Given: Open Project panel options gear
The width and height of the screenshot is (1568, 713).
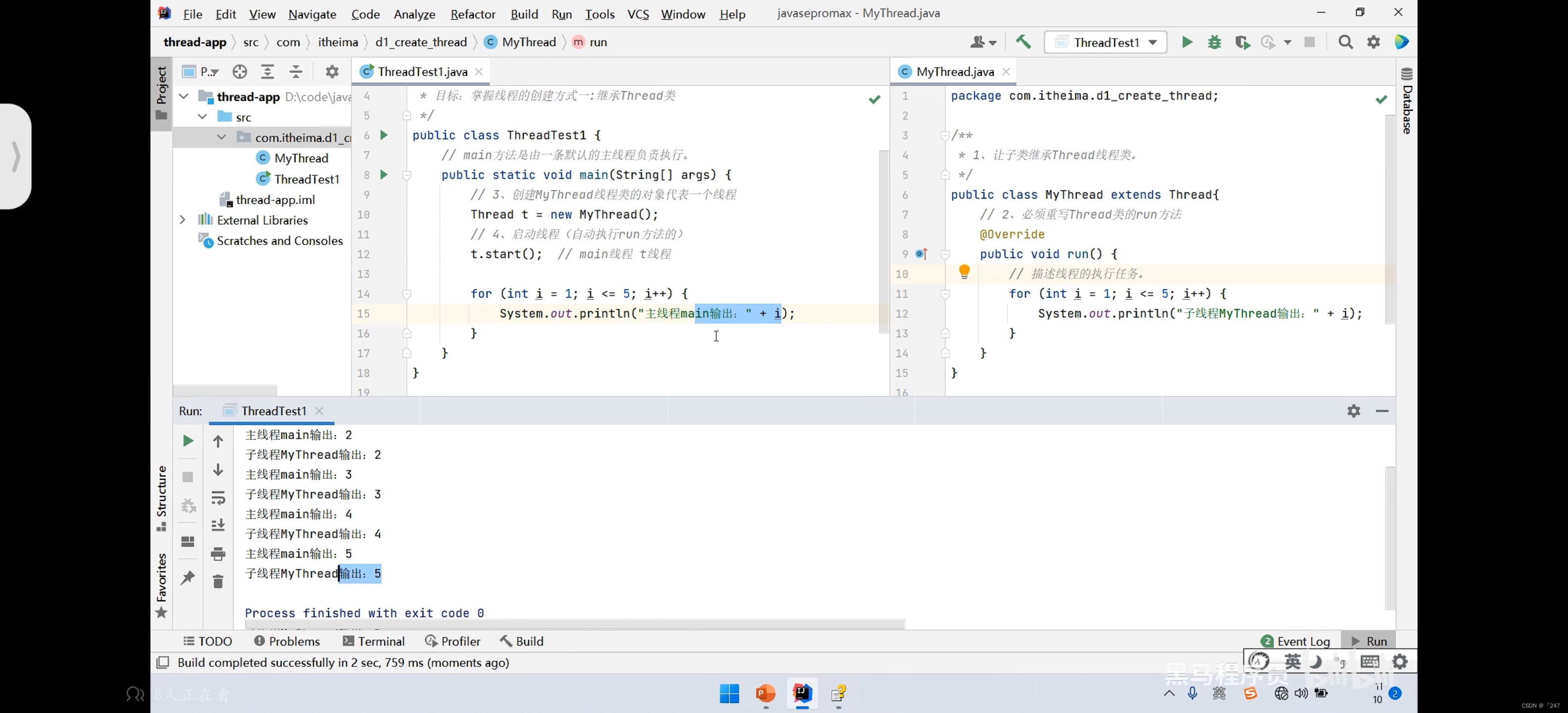Looking at the screenshot, I should [x=332, y=72].
